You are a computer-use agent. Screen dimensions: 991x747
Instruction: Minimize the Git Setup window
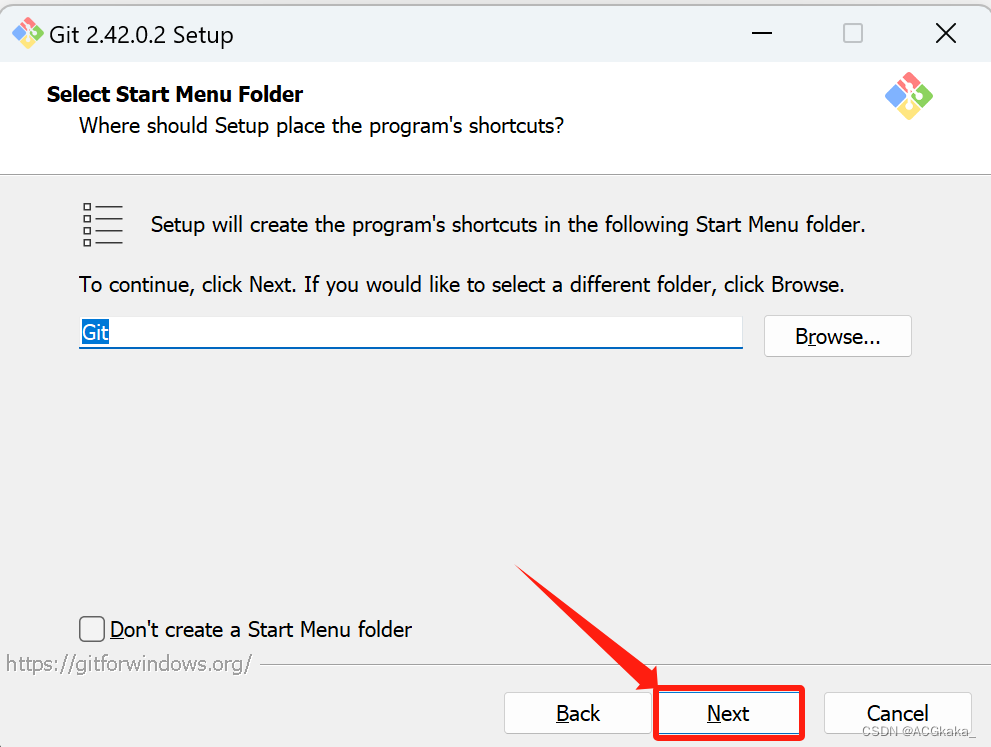tap(762, 33)
